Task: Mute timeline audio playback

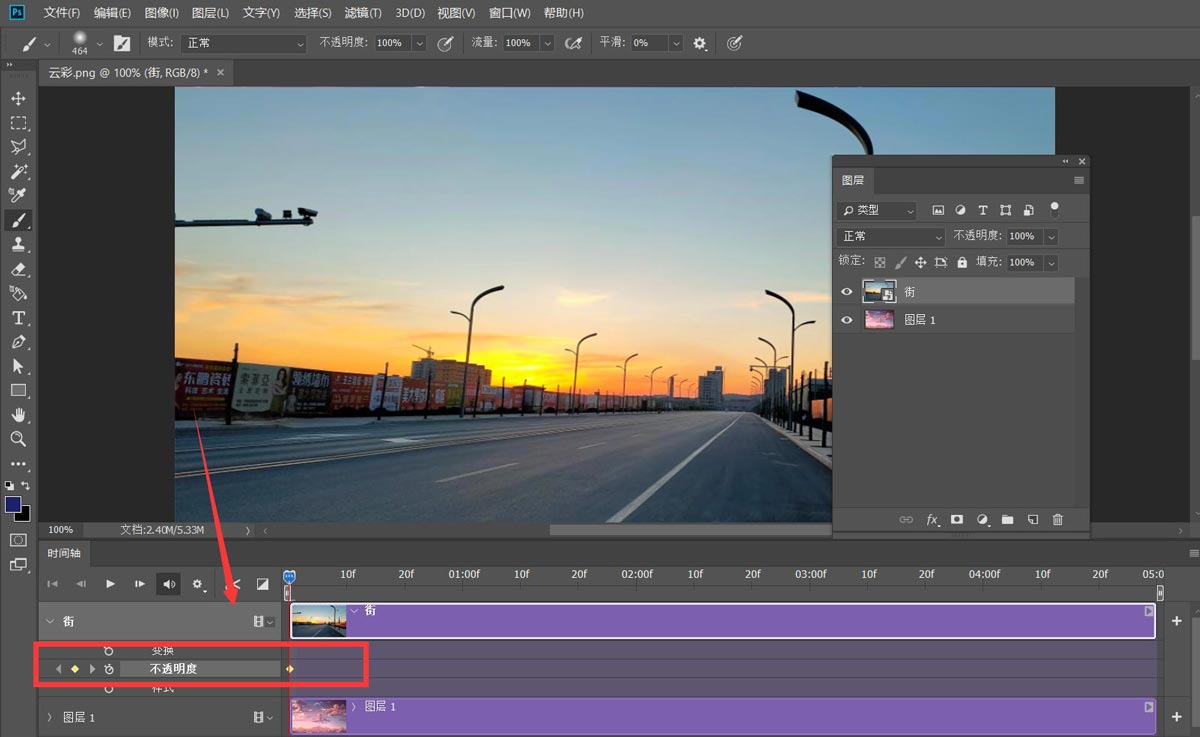Action: [x=168, y=584]
